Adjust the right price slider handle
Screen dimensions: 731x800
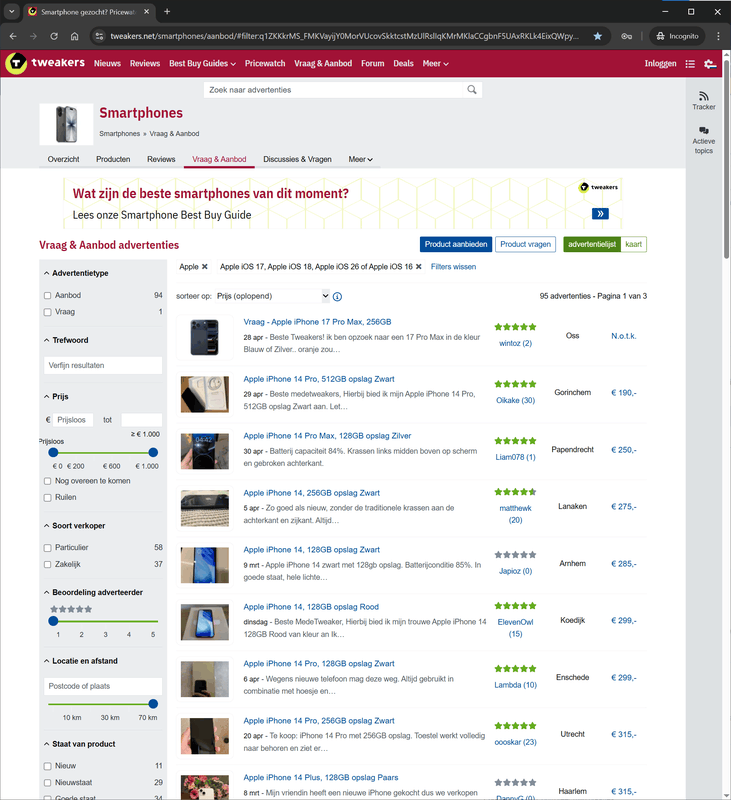(x=153, y=453)
